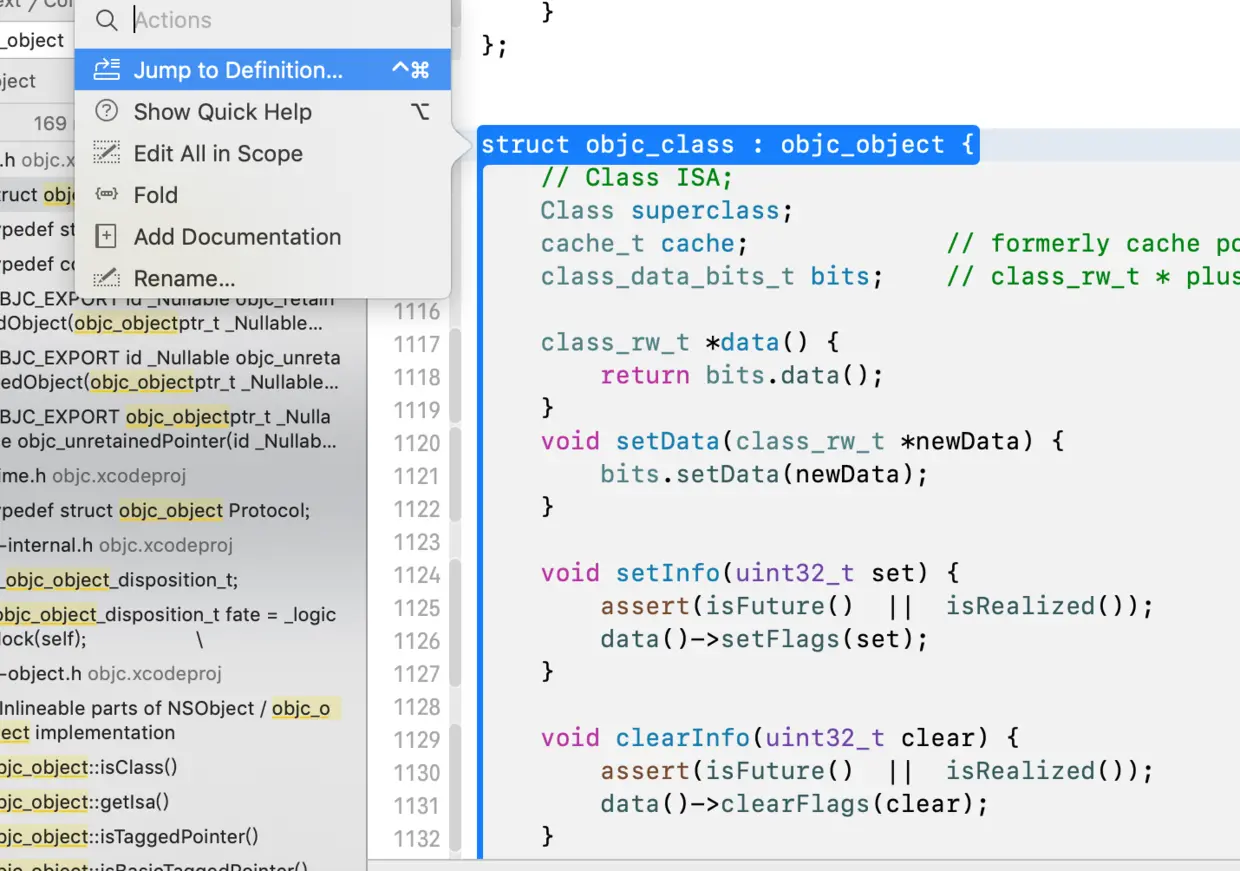Click the '// class_rw_t * plus' comment
This screenshot has height=871, width=1240.
(x=1093, y=277)
